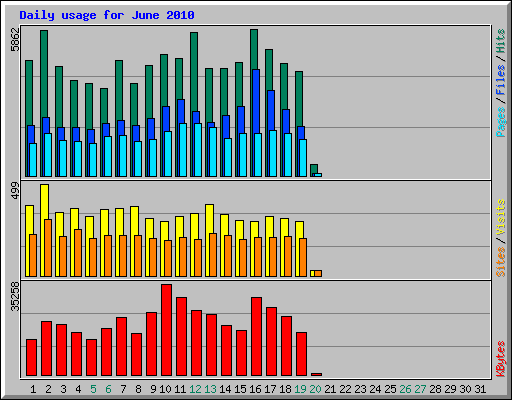Click the orange sites bar for day 4
This screenshot has height=400, width=512.
click(78, 253)
